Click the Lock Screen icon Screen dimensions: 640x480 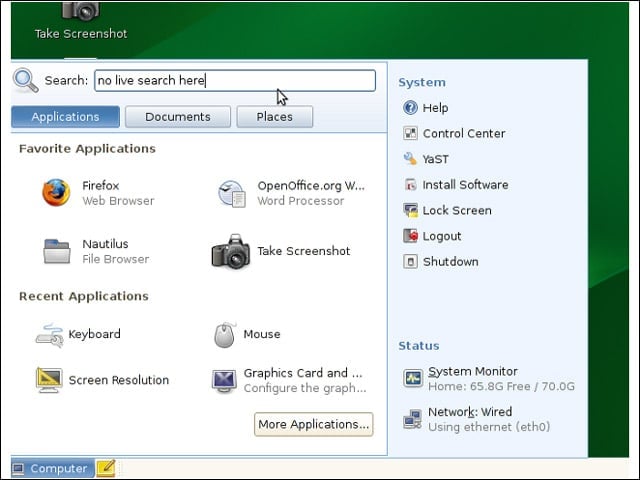(410, 210)
